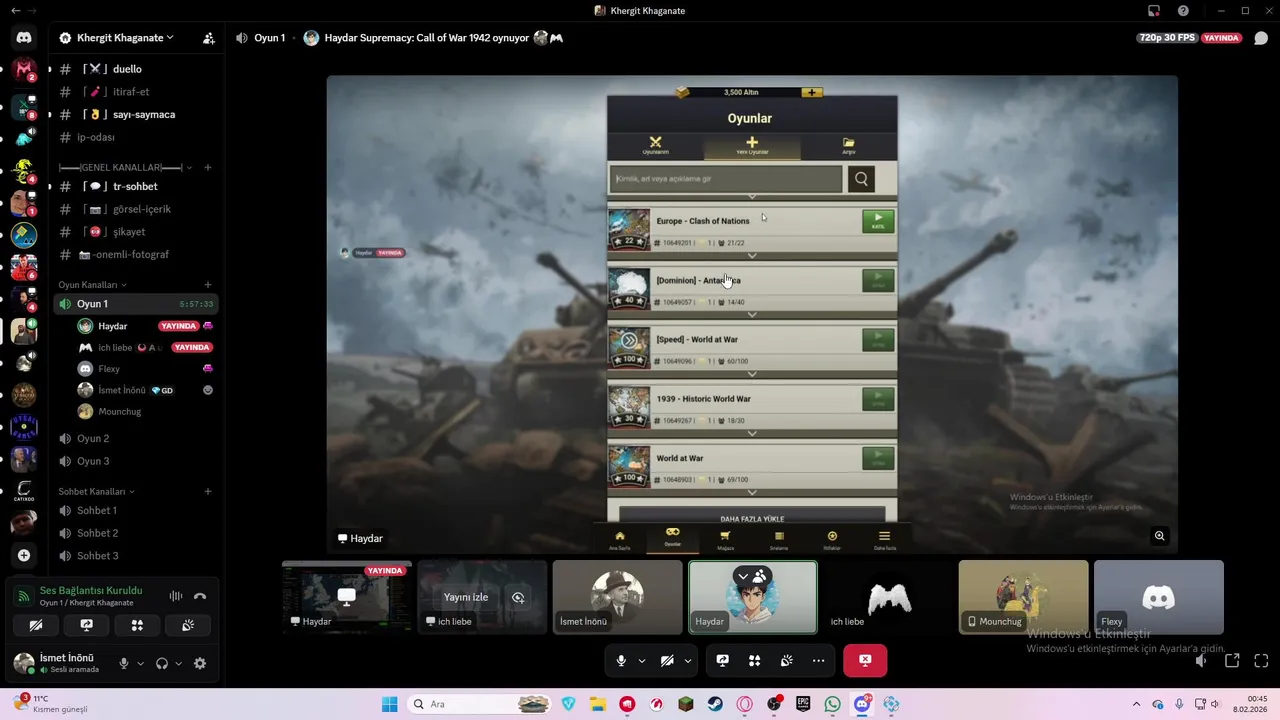Viewport: 1280px width, 720px height.
Task: Launch activities icon in bottom call controls
Action: point(755,660)
